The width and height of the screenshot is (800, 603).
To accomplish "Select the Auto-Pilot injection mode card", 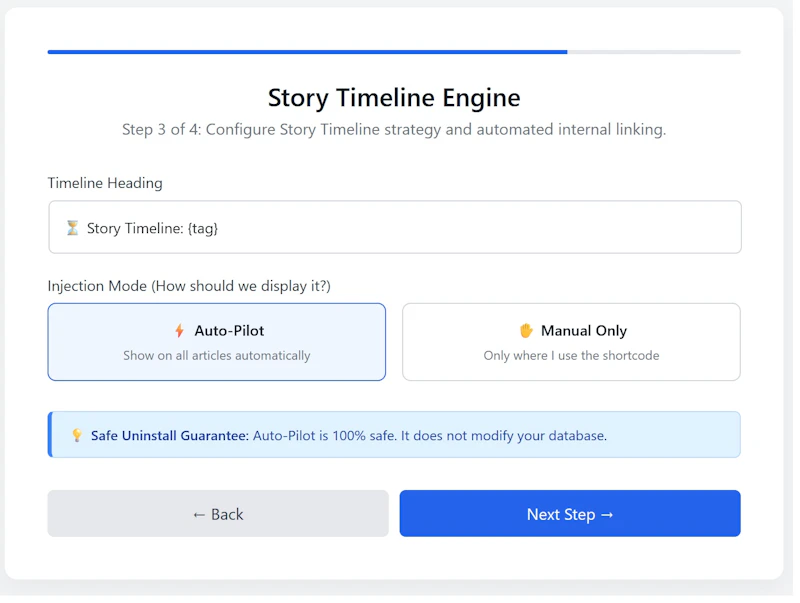I will point(216,342).
